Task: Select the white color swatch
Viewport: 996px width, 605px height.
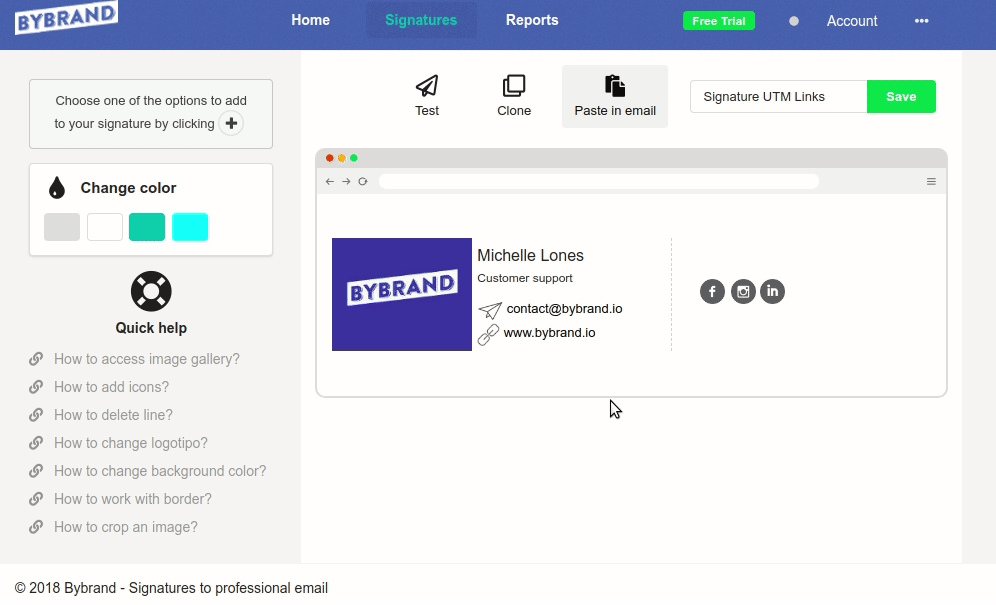Action: (105, 227)
